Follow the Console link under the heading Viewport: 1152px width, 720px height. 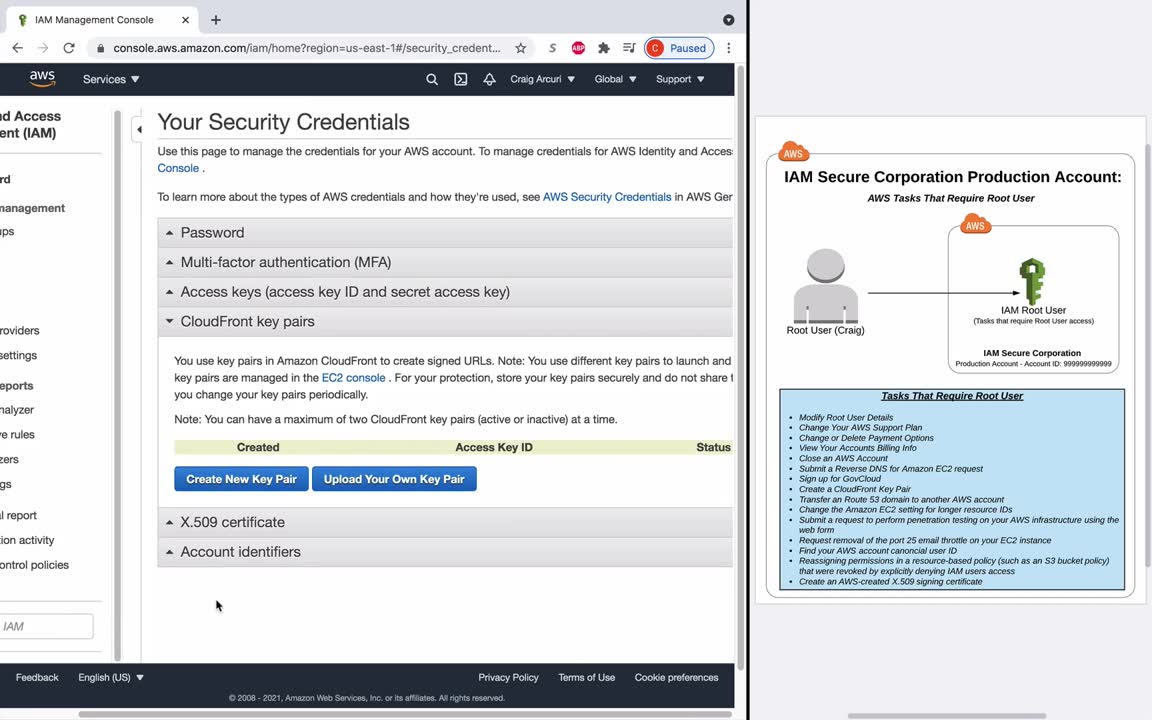point(178,168)
